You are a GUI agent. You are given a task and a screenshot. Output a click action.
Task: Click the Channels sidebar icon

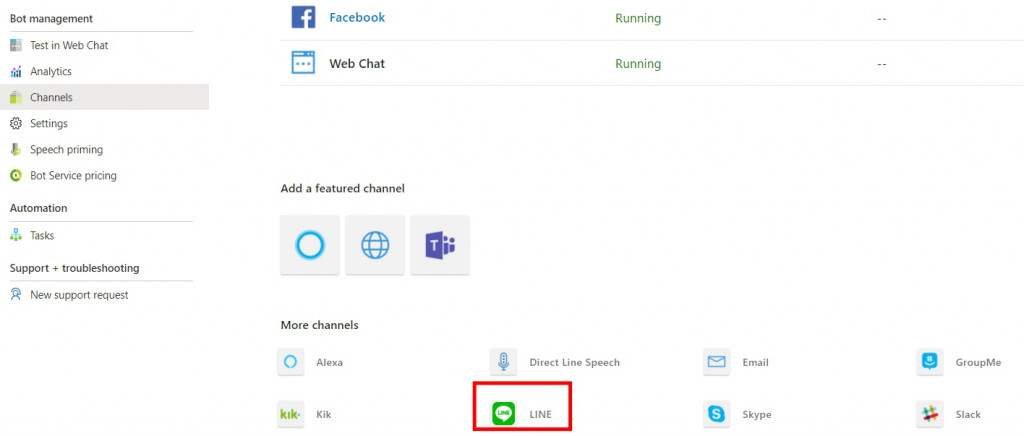click(16, 98)
